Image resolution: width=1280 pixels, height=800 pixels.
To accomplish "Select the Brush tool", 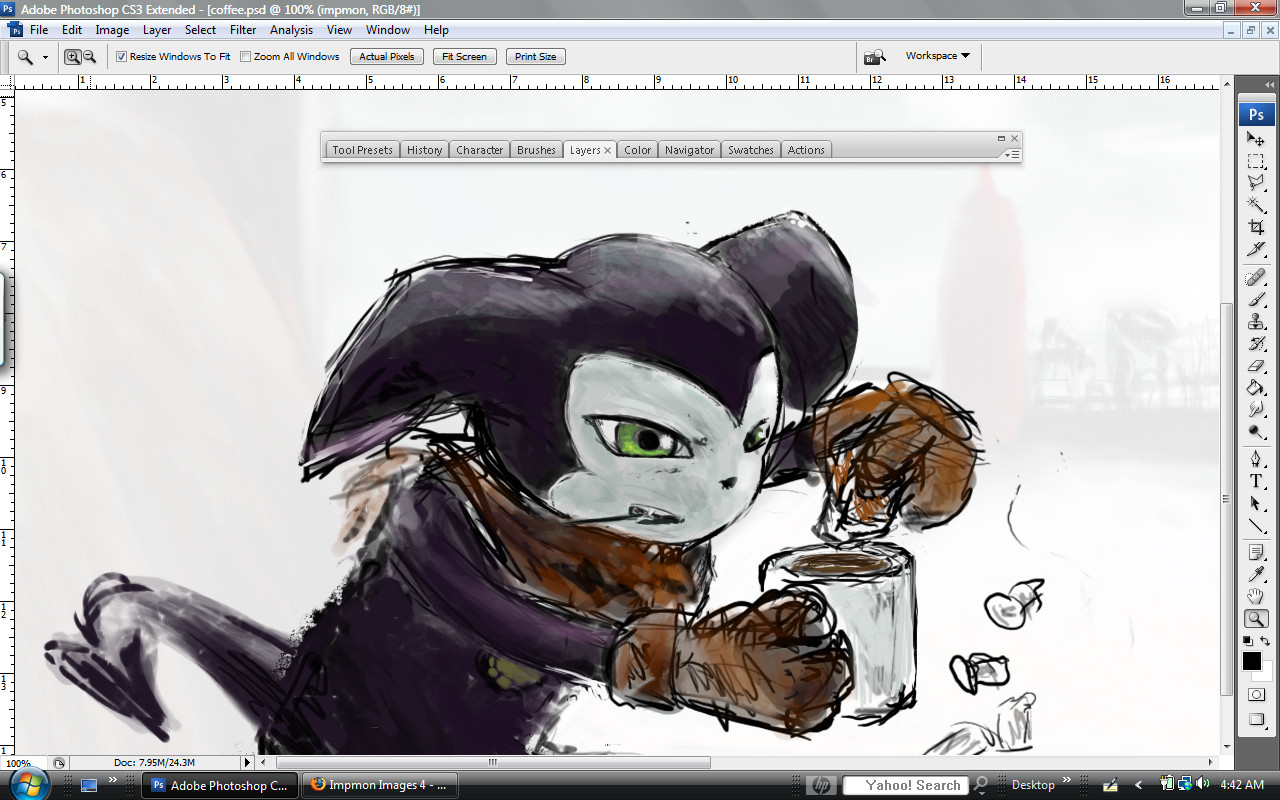I will click(1256, 300).
